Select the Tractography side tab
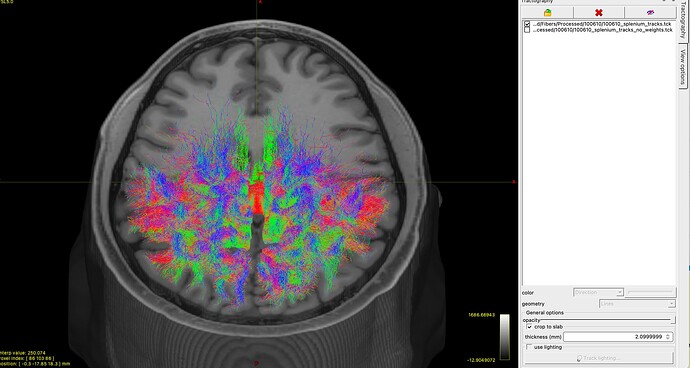The height and width of the screenshot is (368, 690). pyautogui.click(x=683, y=20)
